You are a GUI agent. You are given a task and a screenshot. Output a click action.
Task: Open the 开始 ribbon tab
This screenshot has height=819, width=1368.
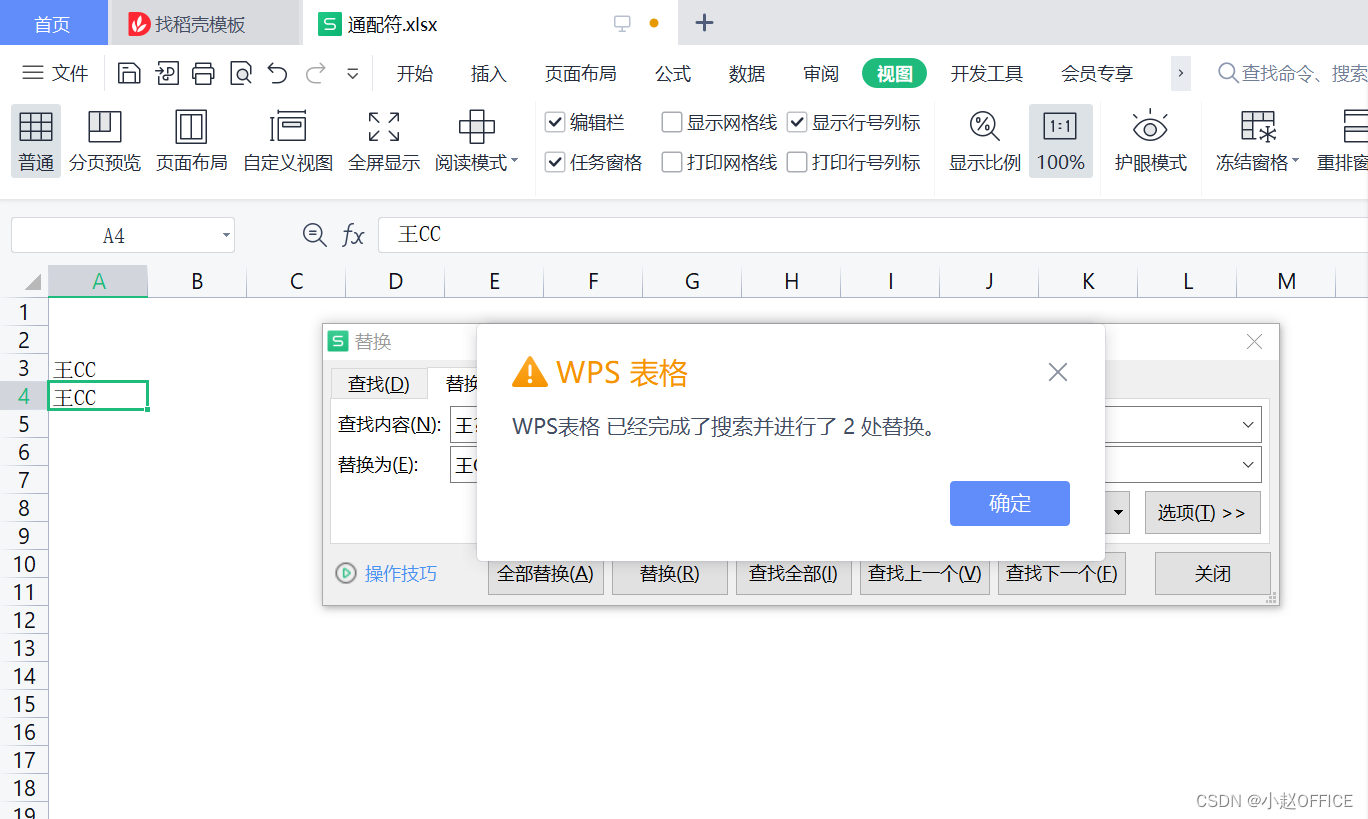(x=415, y=73)
